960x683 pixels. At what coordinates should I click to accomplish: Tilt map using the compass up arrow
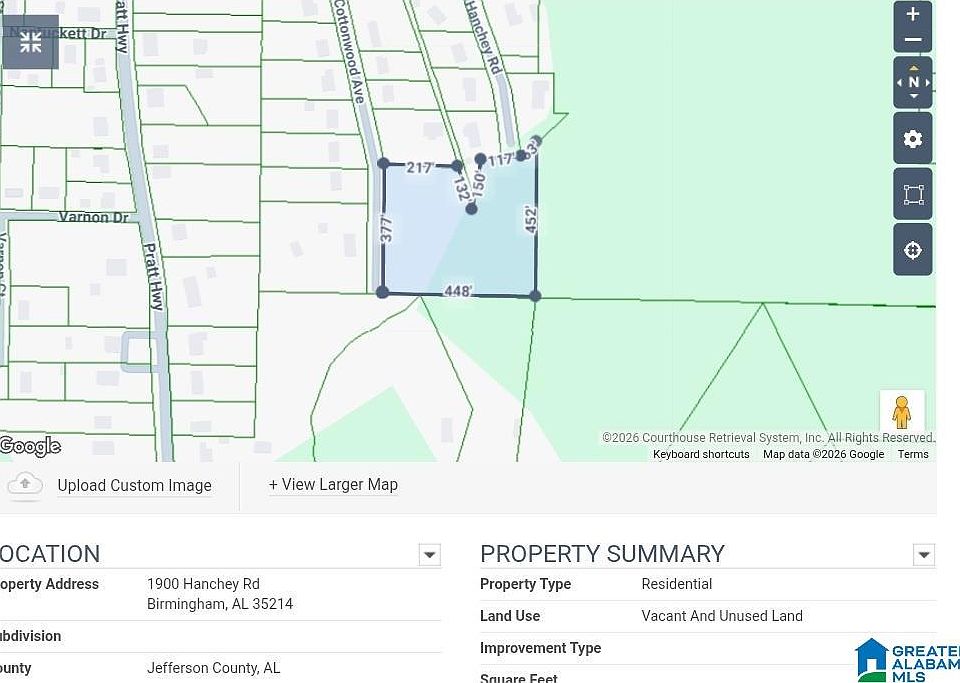click(x=913, y=66)
